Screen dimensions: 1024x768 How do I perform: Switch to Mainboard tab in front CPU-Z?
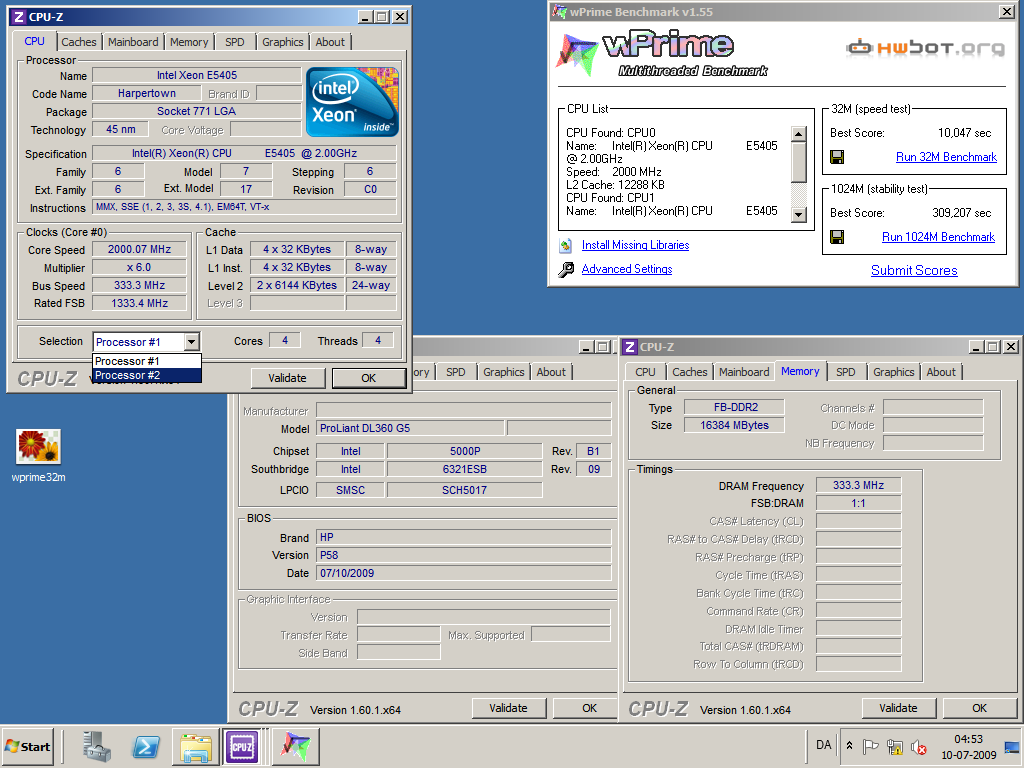pos(133,42)
